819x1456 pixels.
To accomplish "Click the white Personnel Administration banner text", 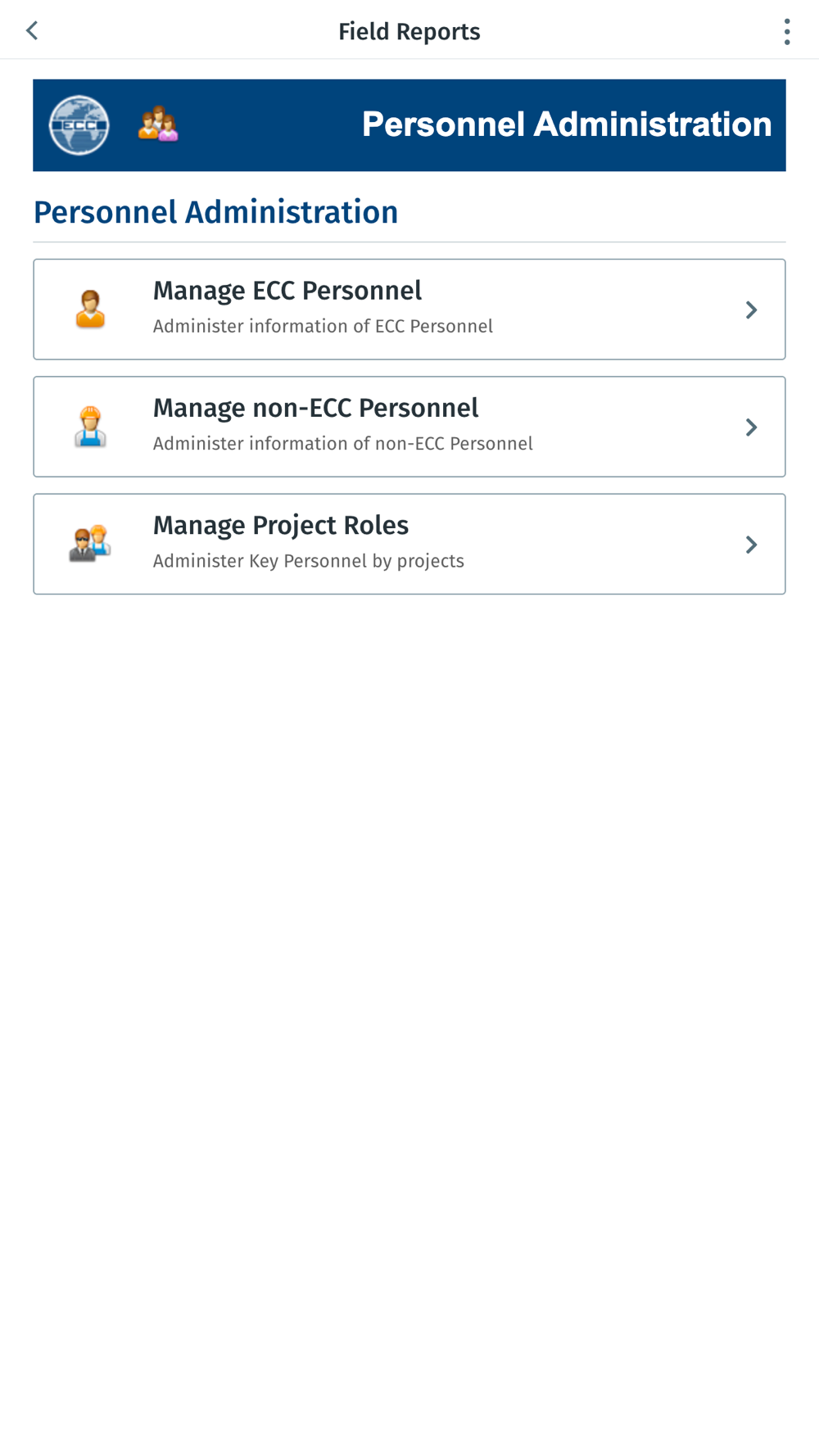I will pyautogui.click(x=567, y=124).
